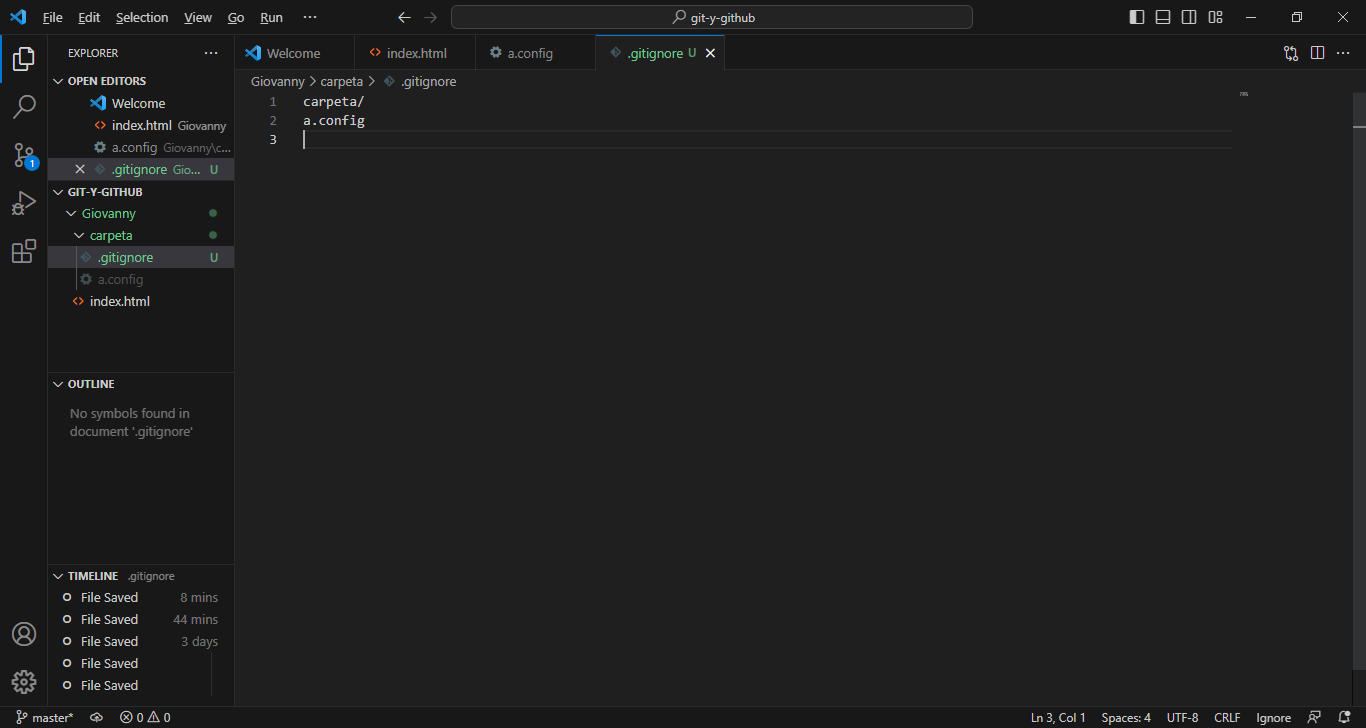The width and height of the screenshot is (1366, 728).
Task: Collapse the Timeline section
Action: click(x=141, y=576)
